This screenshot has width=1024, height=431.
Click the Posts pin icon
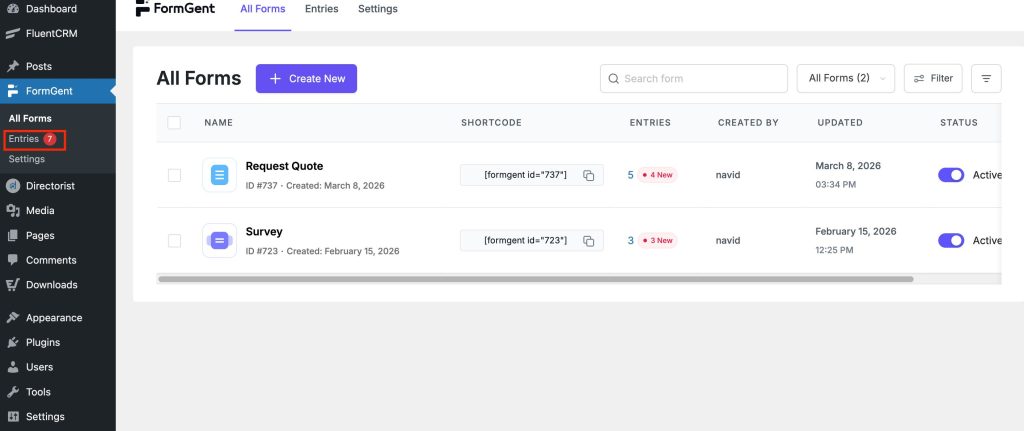pos(12,66)
